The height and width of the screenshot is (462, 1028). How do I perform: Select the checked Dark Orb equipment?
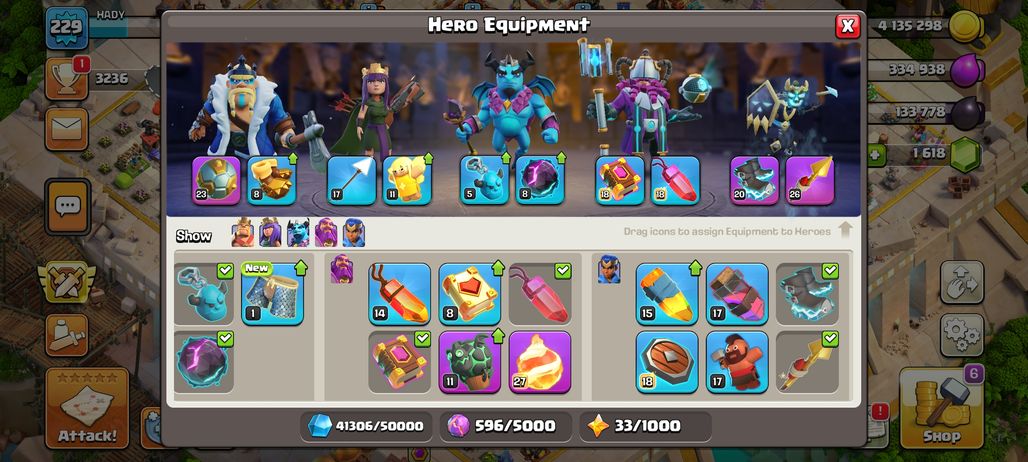(x=204, y=361)
